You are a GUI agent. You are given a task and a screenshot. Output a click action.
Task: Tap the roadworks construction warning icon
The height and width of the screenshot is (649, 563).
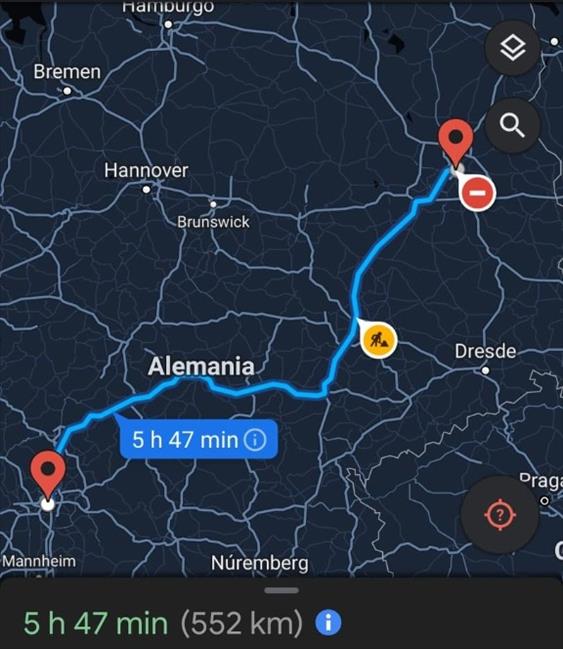point(378,340)
